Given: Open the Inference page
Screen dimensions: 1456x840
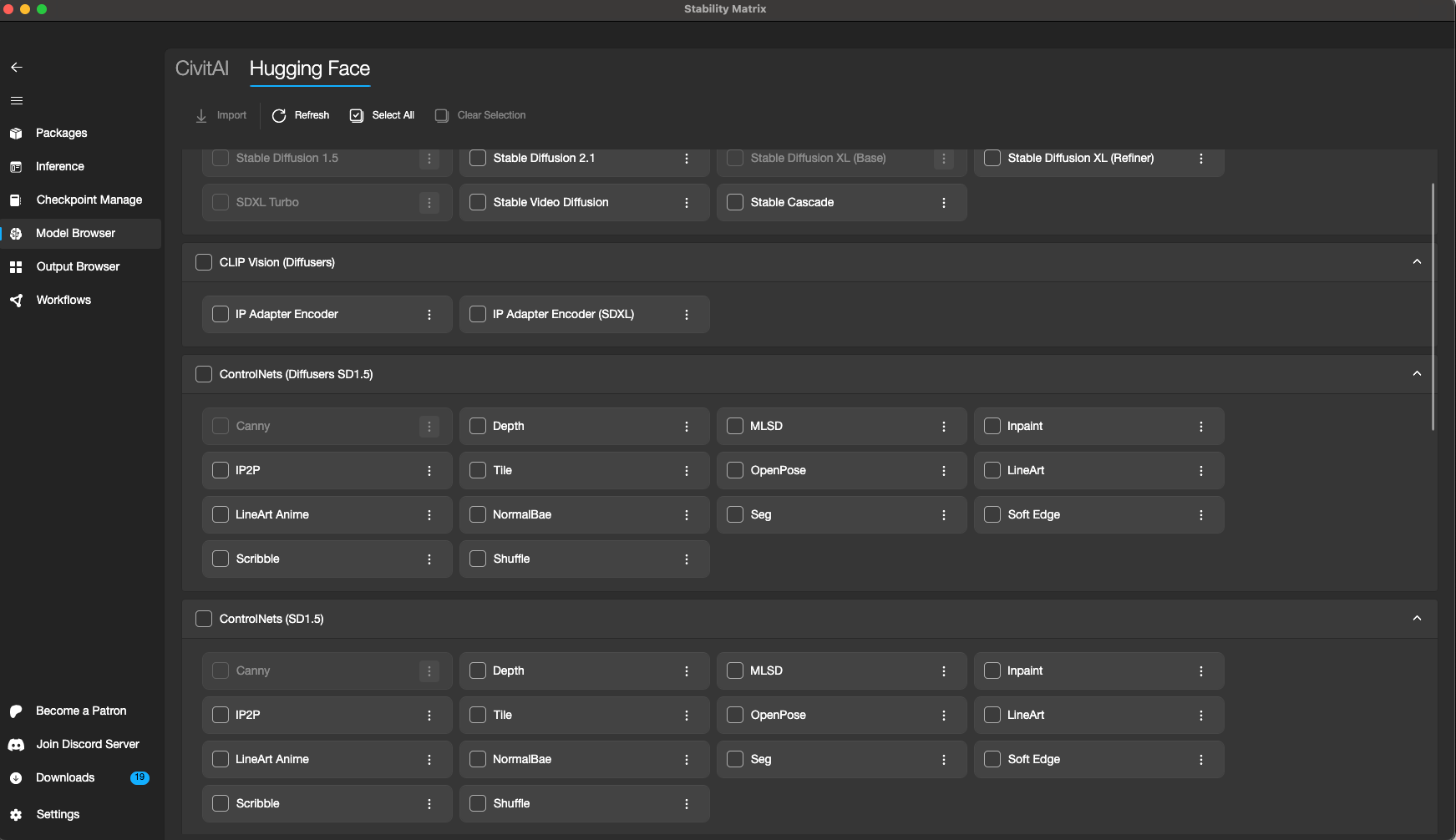Looking at the screenshot, I should pos(59,166).
